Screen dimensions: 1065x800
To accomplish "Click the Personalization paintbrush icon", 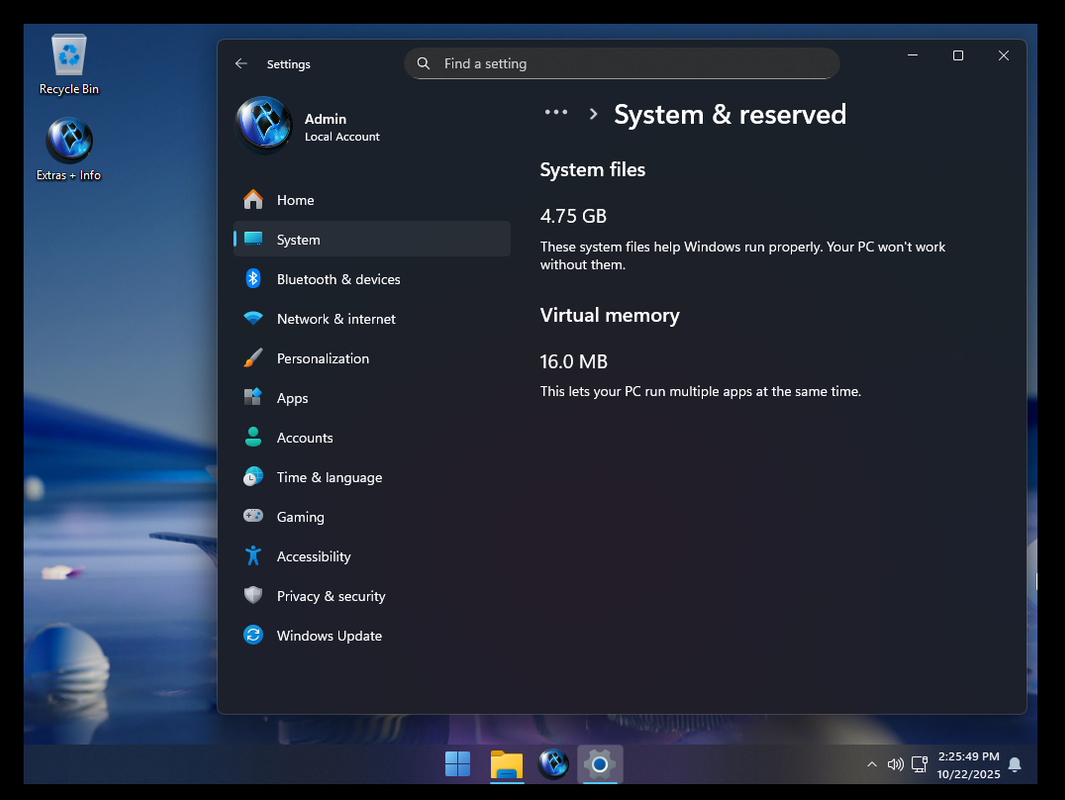I will [x=253, y=358].
